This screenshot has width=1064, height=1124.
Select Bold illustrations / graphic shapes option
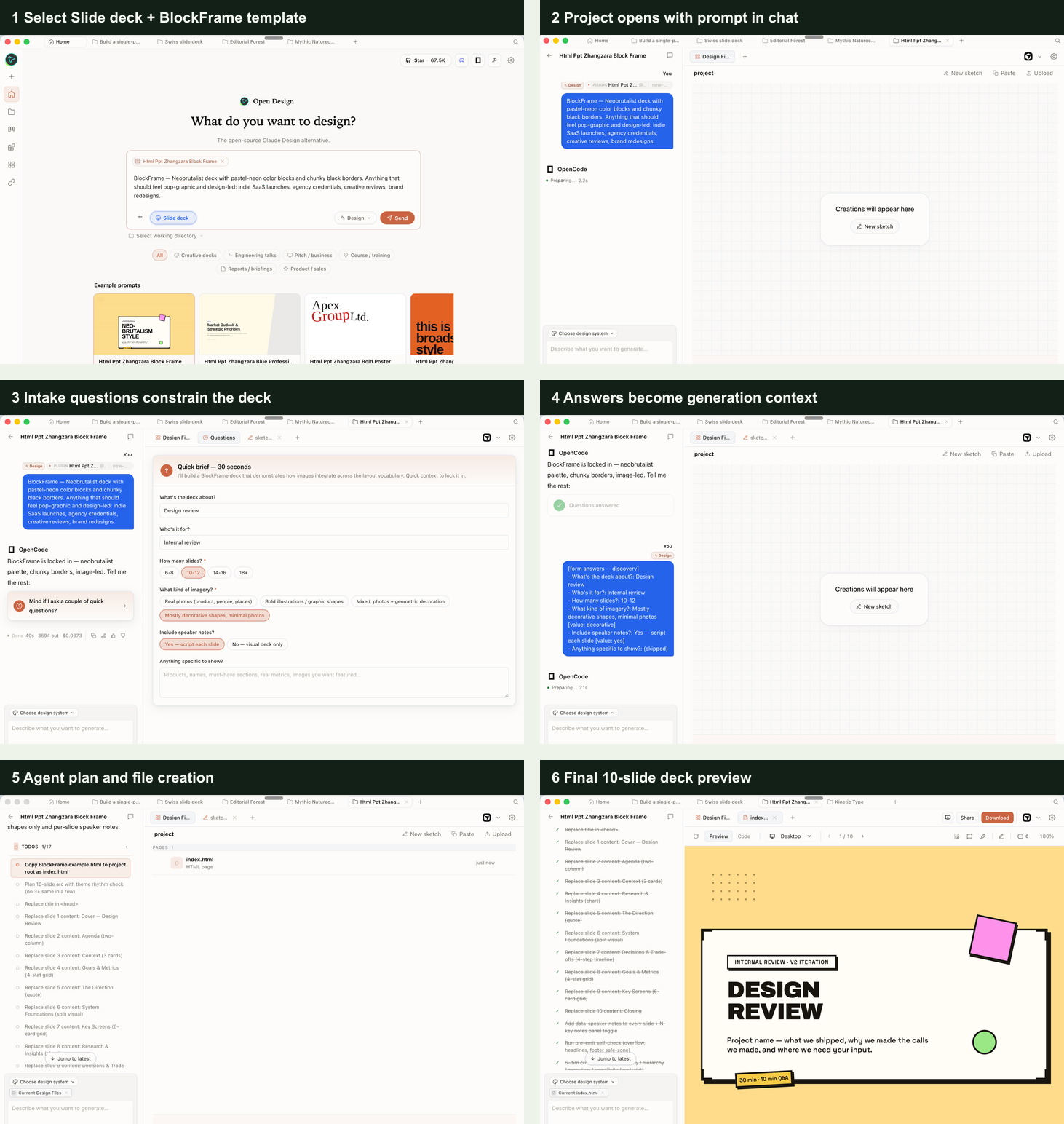pos(304,601)
